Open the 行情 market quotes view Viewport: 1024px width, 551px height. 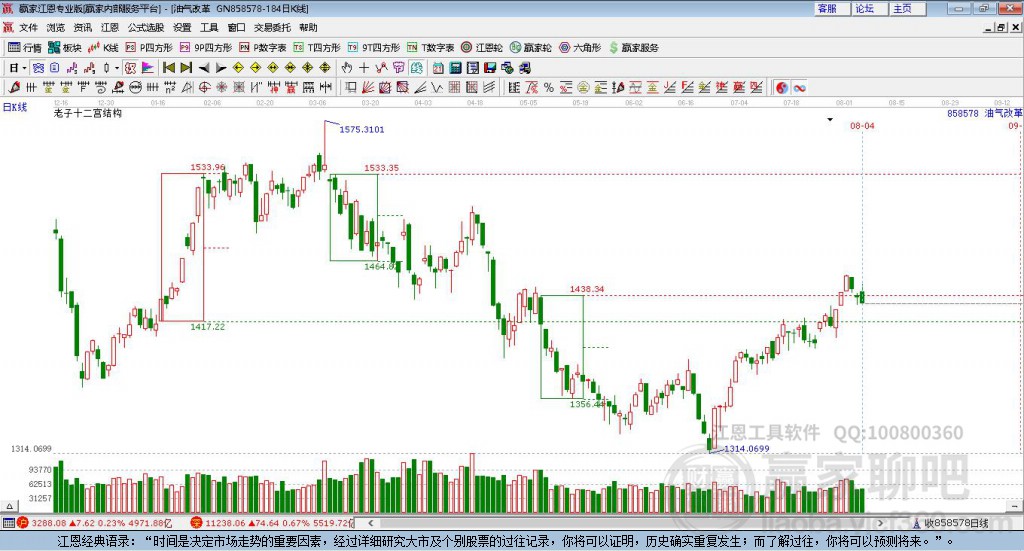pos(24,48)
